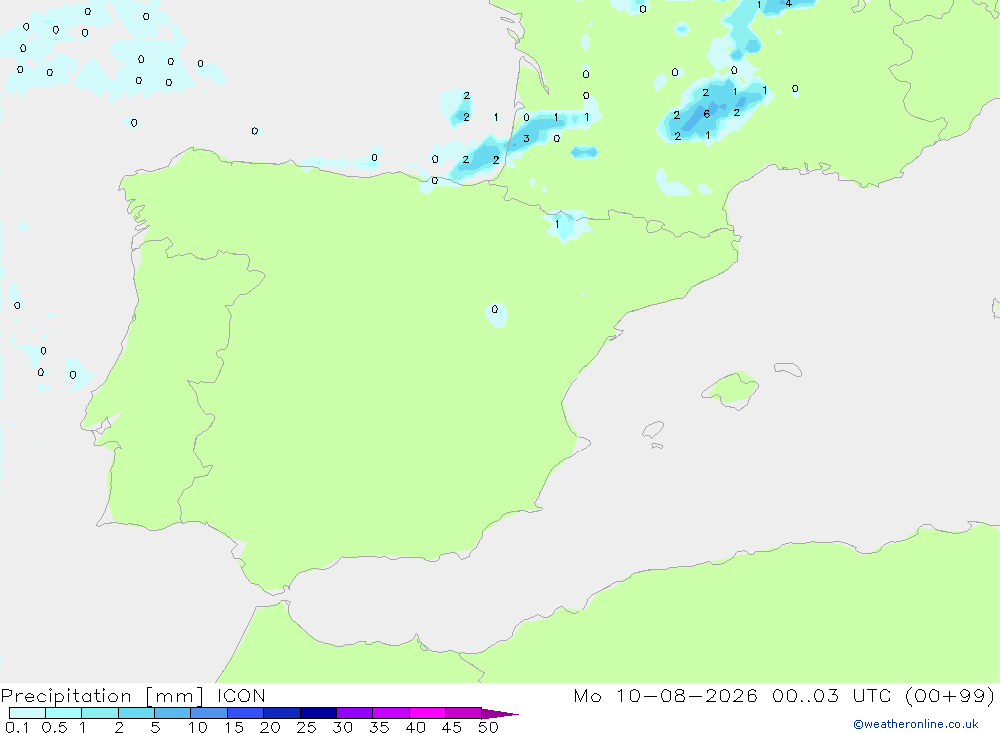Click the Menorca island outline
The image size is (1000, 733).
(x=788, y=369)
